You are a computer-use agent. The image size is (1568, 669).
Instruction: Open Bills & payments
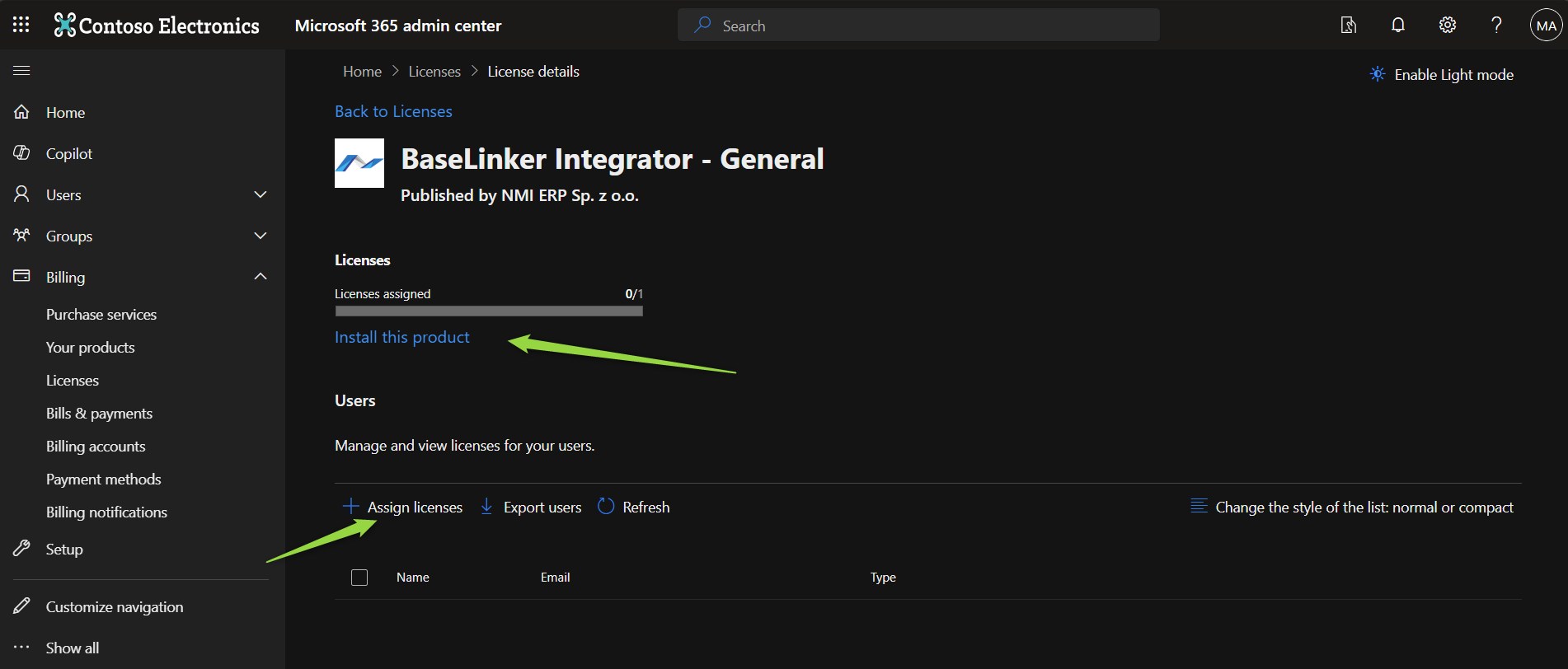tap(100, 414)
